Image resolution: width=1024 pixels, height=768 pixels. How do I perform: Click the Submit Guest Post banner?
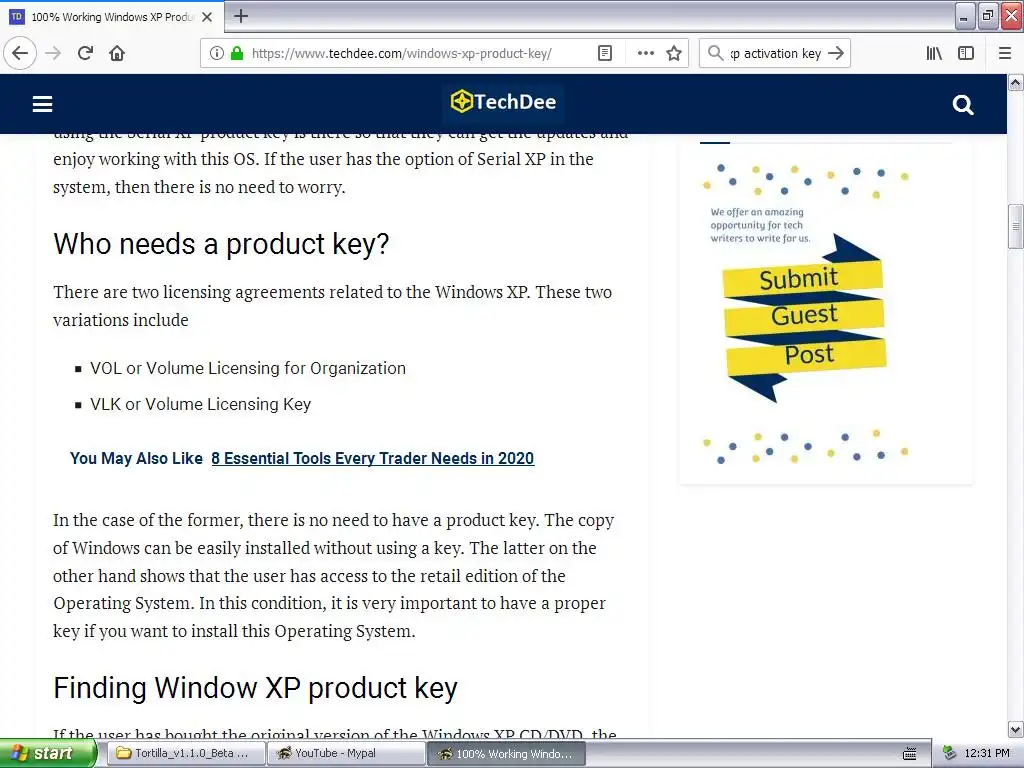click(805, 317)
